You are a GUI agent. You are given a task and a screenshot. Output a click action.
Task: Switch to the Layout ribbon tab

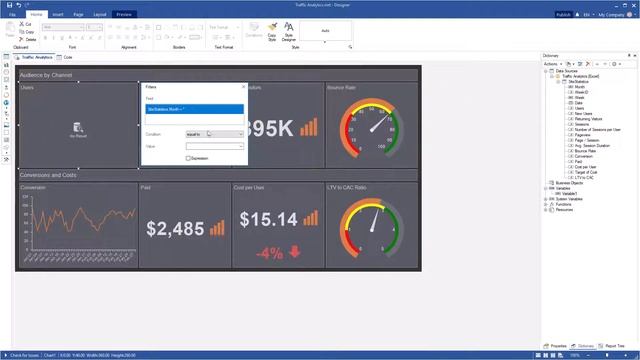click(100, 14)
